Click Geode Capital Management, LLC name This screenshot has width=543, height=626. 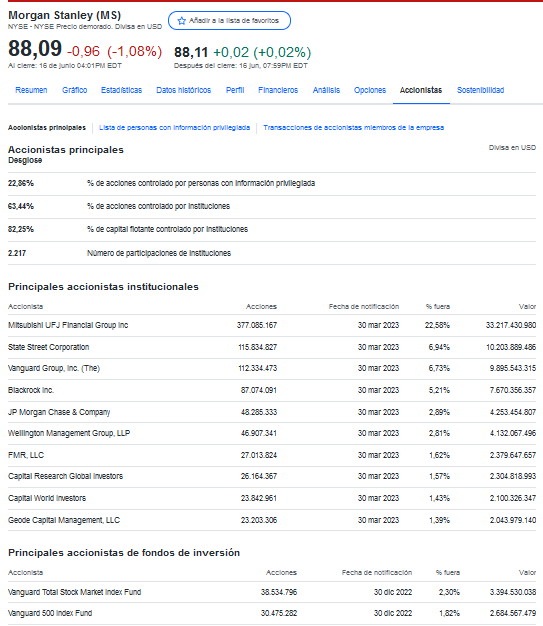coord(64,521)
